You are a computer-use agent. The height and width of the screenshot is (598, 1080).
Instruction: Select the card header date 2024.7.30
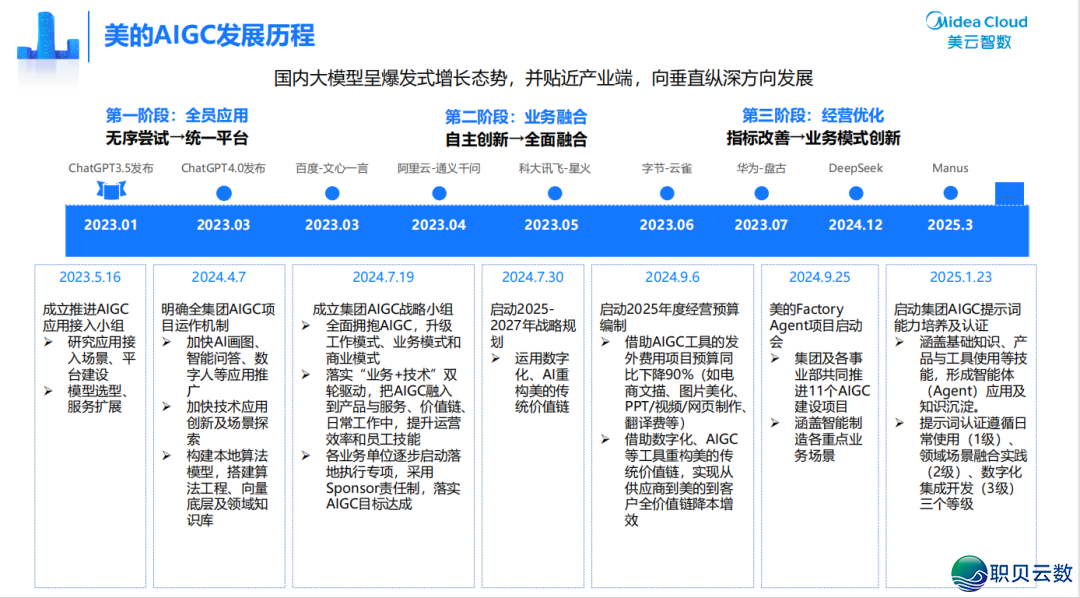tap(532, 278)
